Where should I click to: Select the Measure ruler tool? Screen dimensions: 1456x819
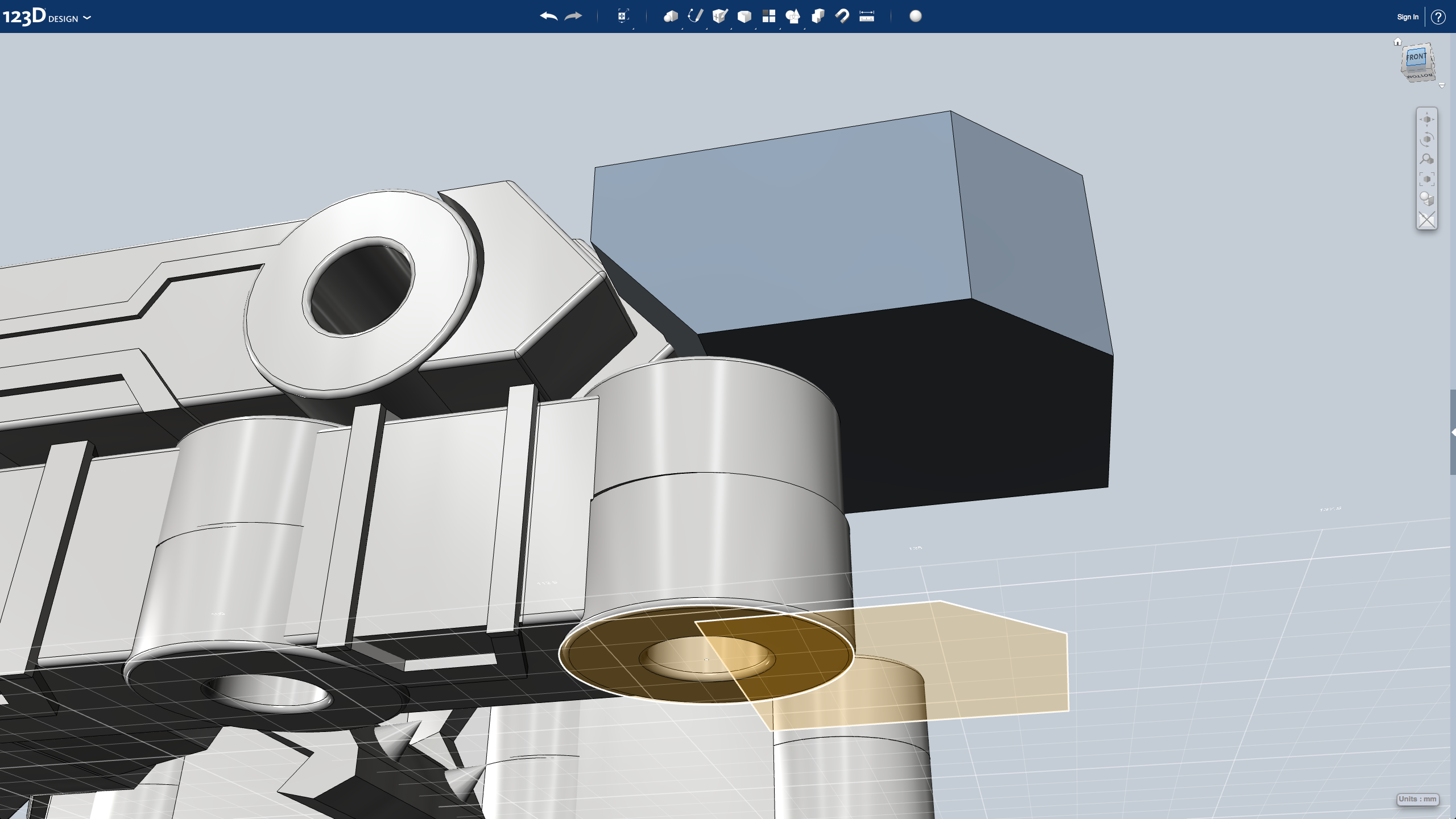(x=866, y=16)
